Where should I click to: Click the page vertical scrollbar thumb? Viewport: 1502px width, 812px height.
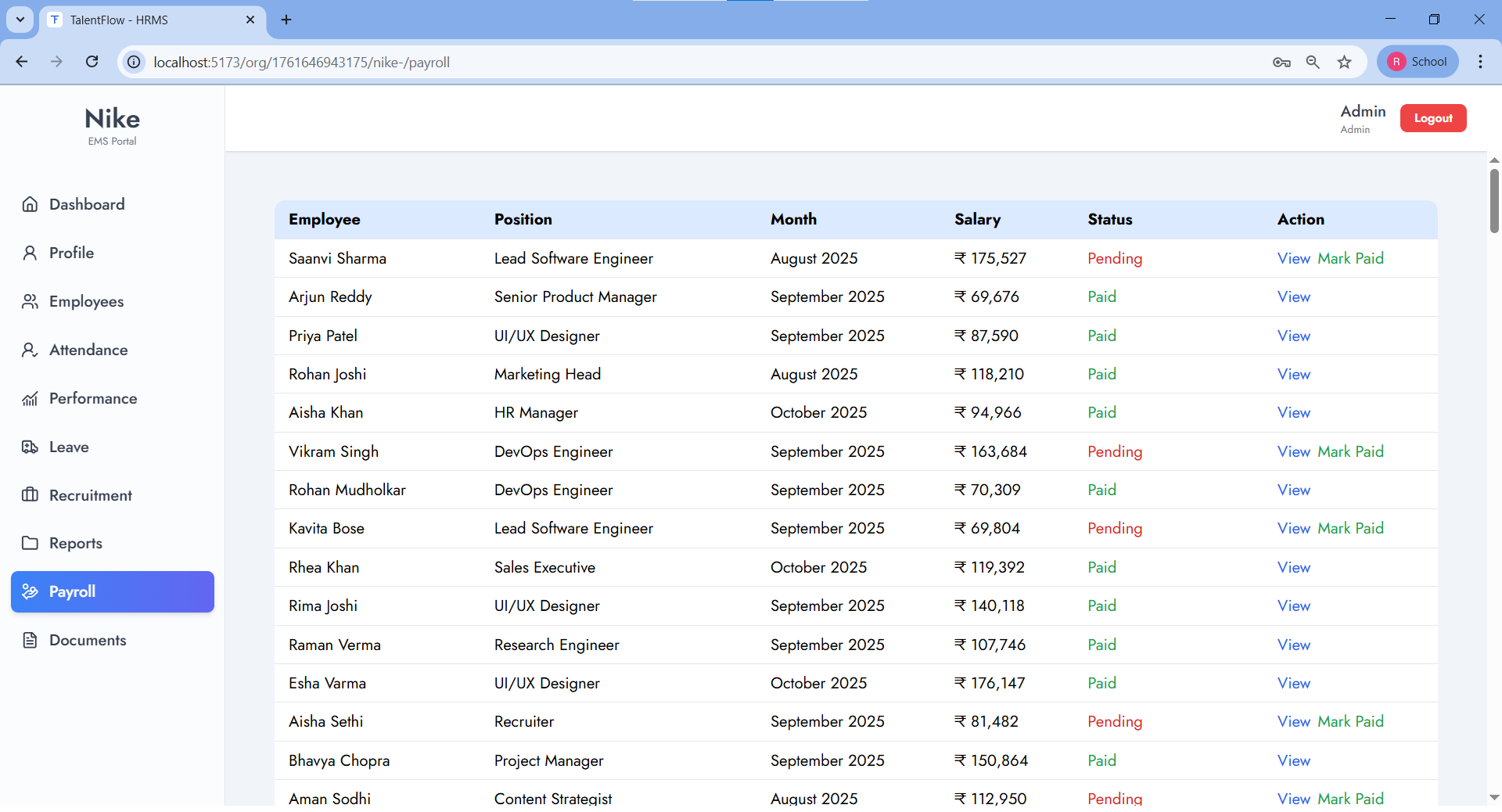(1494, 200)
